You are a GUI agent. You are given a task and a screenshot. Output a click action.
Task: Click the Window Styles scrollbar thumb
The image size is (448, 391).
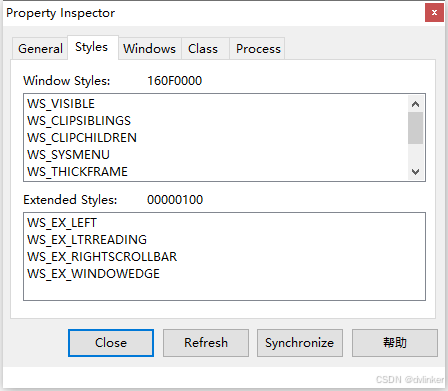(x=415, y=128)
